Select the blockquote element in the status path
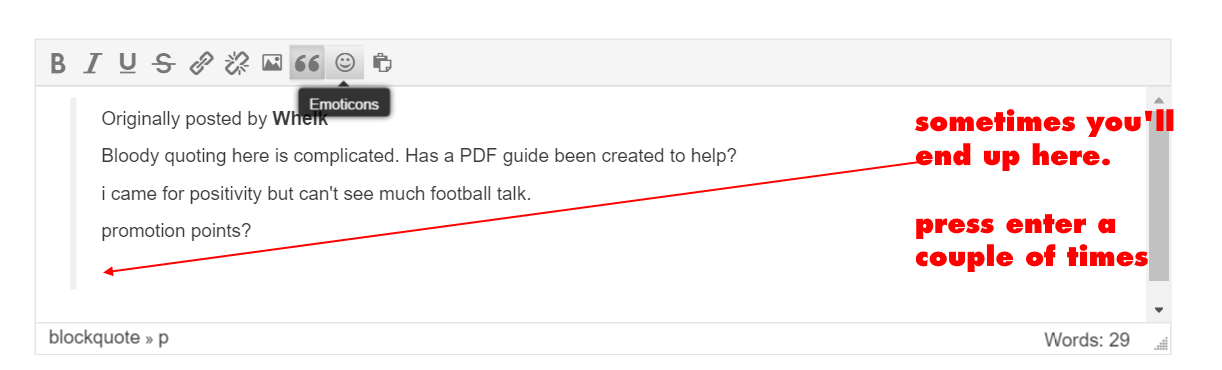The height and width of the screenshot is (370, 1222). pyautogui.click(x=94, y=338)
